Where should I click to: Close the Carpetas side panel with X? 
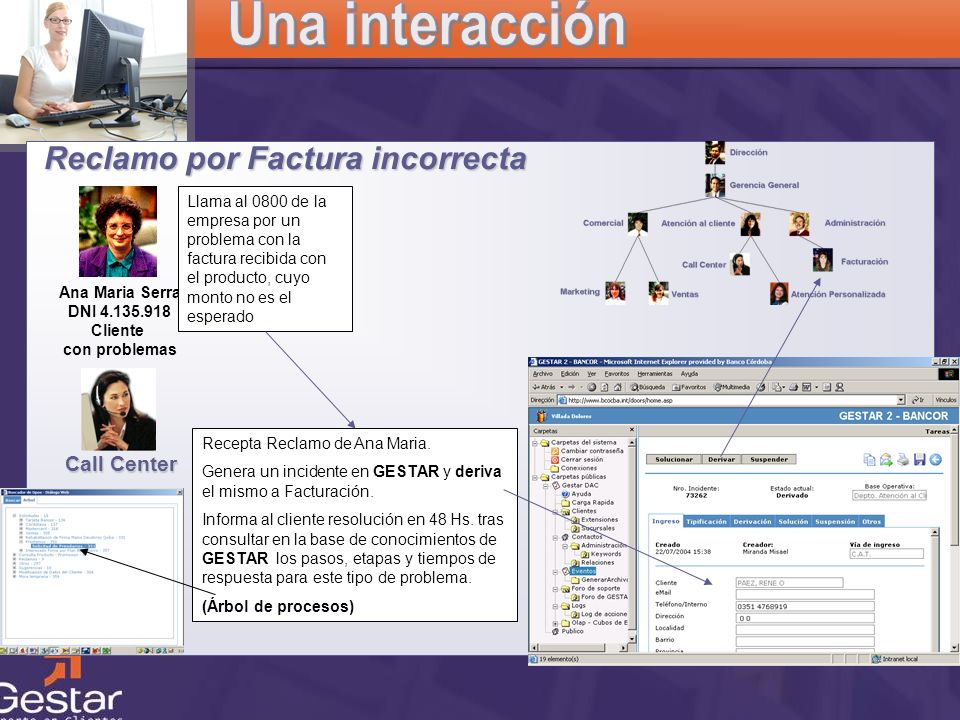point(632,429)
